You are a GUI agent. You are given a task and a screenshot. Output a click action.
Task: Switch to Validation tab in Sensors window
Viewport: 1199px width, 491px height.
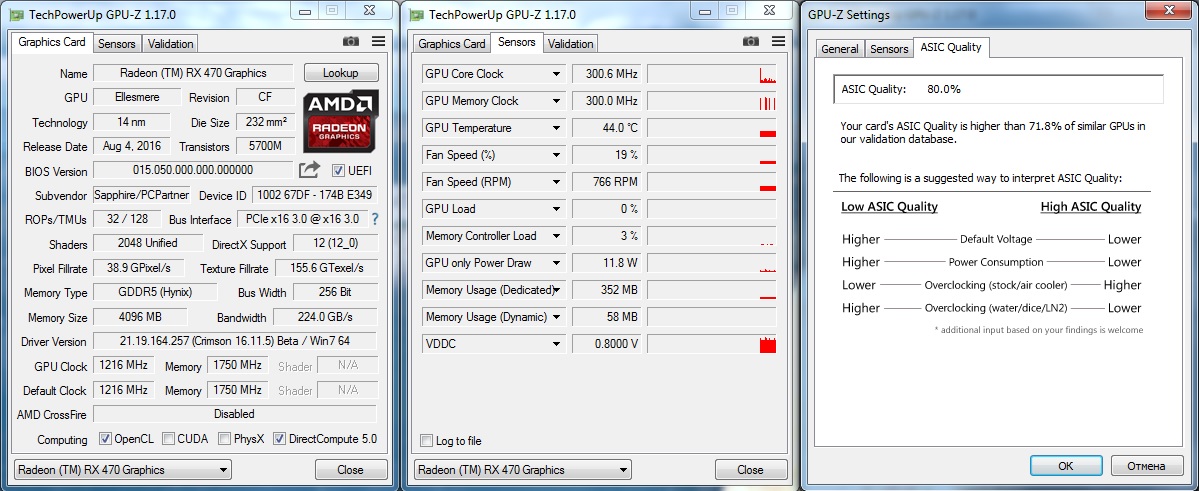tap(570, 44)
